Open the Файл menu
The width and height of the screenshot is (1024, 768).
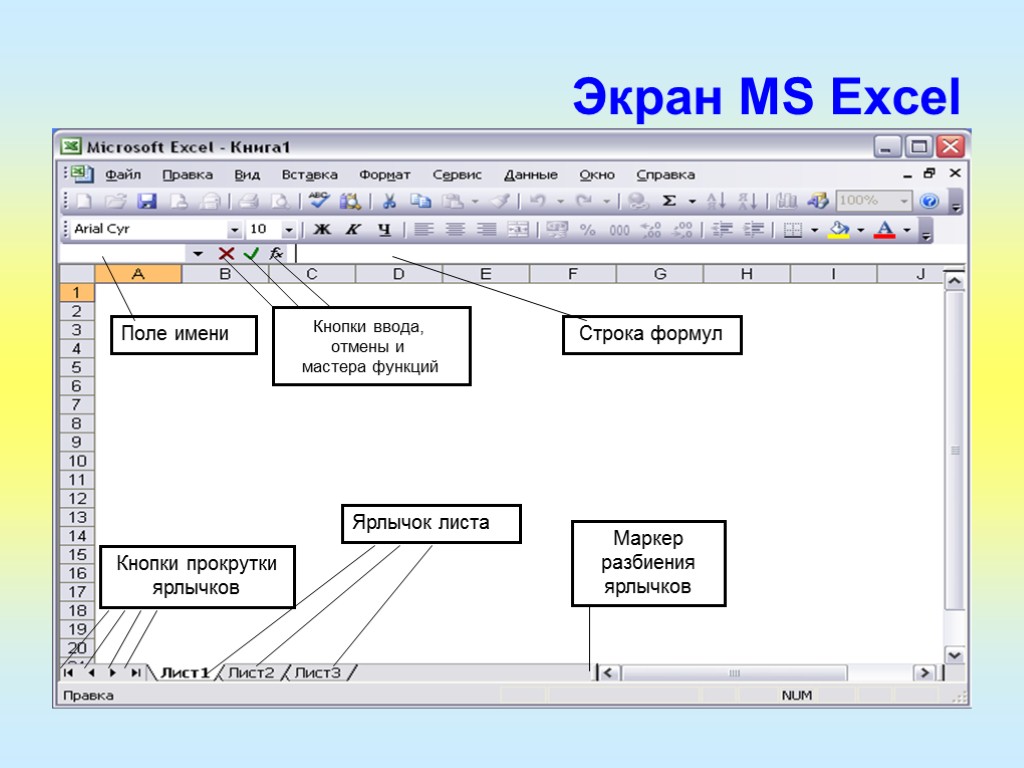tap(123, 175)
